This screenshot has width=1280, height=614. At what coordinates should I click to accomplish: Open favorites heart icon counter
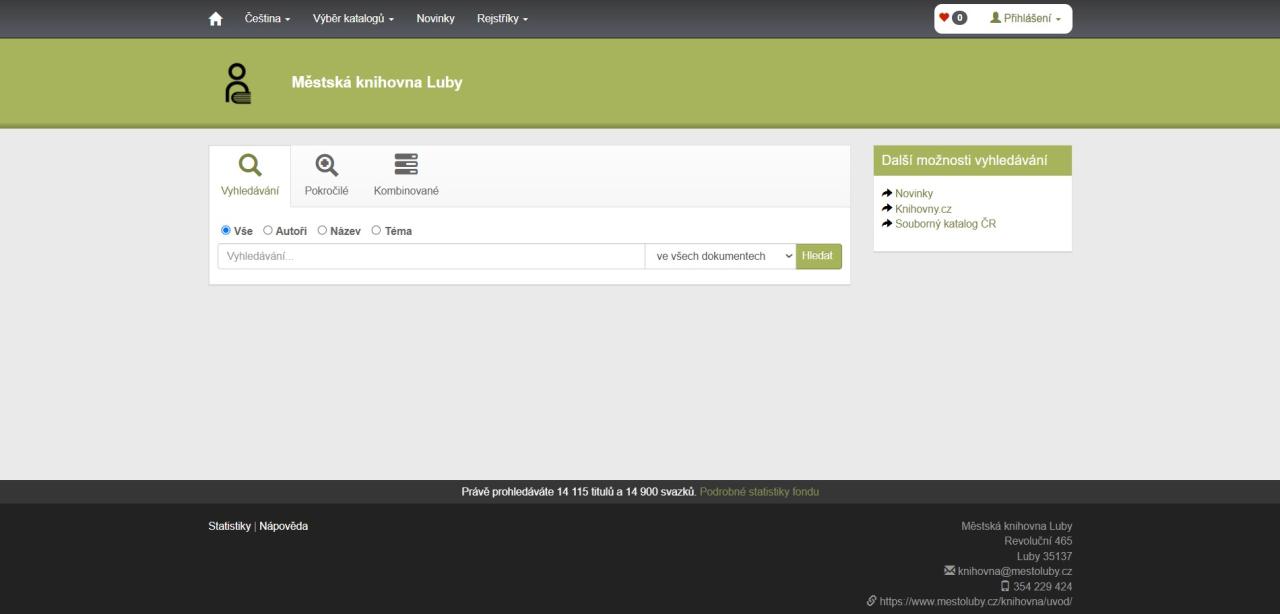pyautogui.click(x=952, y=18)
